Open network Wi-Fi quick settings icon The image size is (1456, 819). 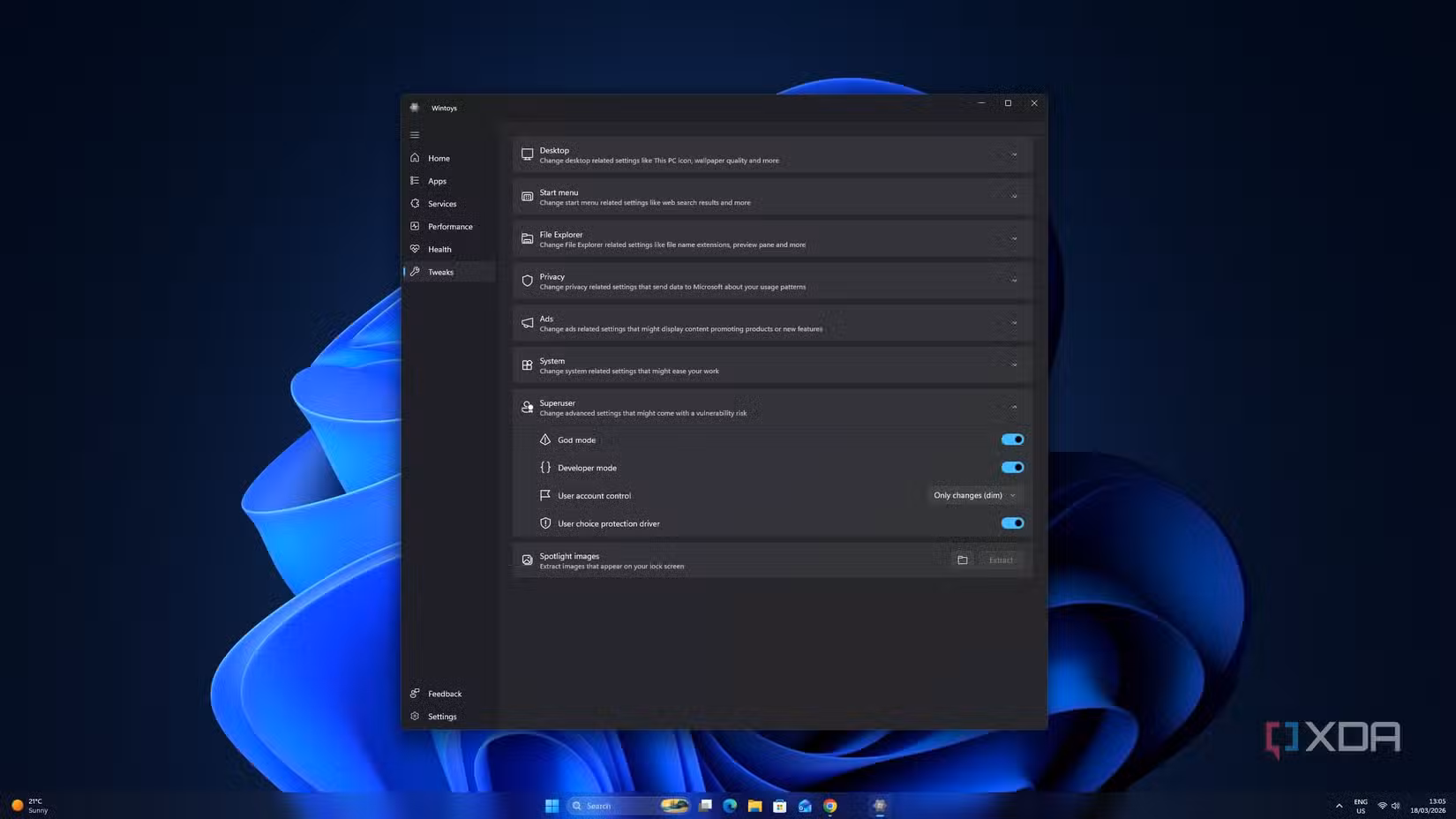pyautogui.click(x=1382, y=806)
